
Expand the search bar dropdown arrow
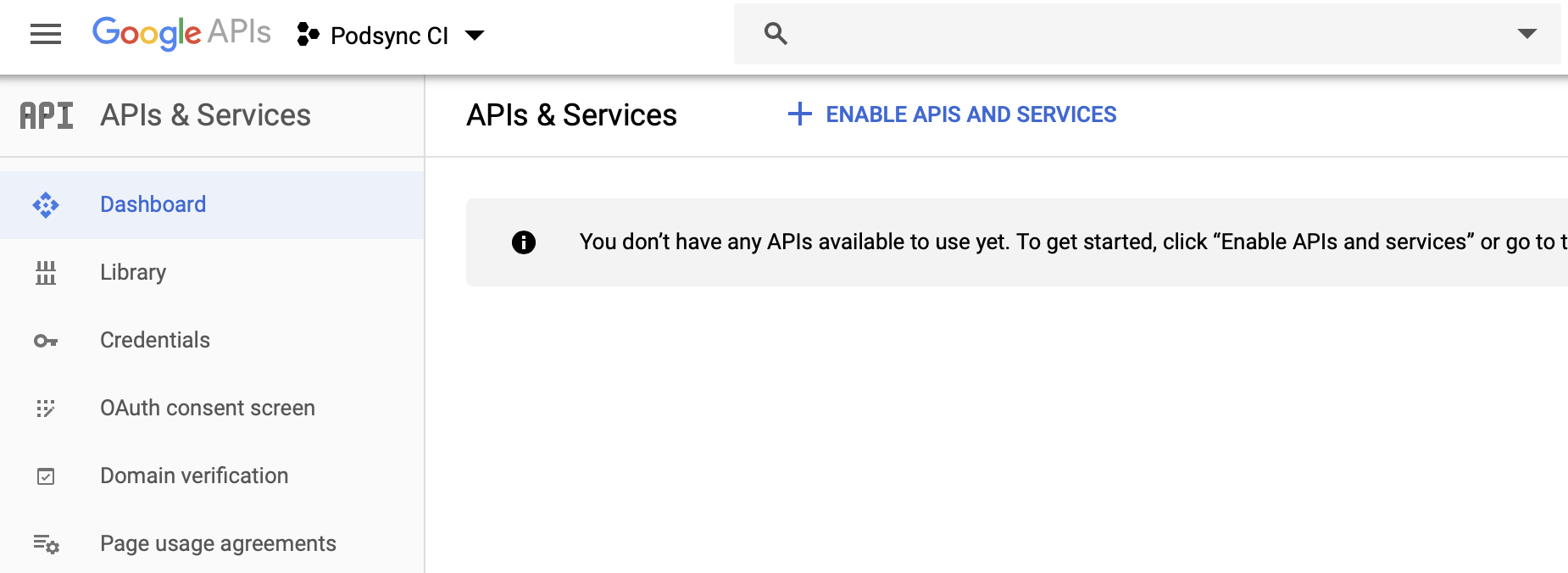pos(1526,34)
